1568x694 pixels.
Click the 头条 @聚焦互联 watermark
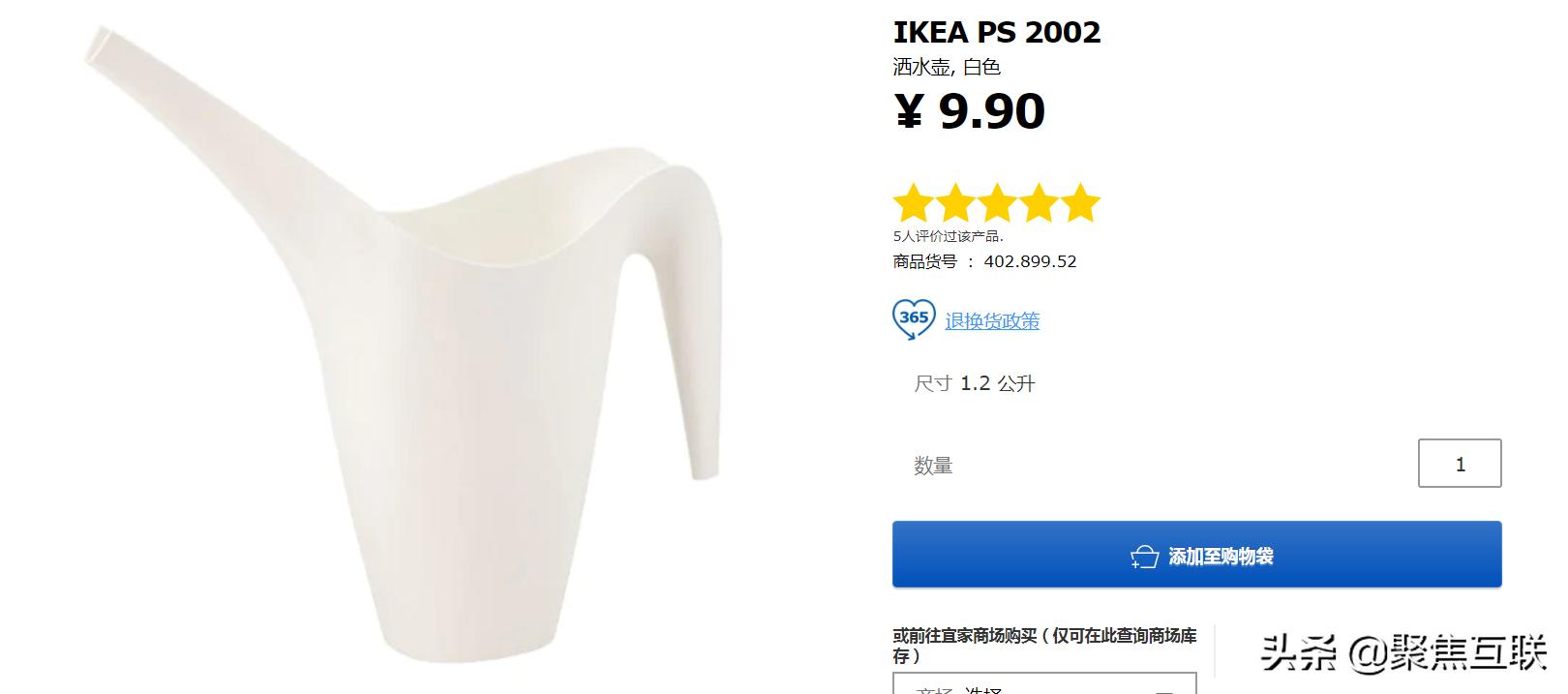coord(1402,654)
